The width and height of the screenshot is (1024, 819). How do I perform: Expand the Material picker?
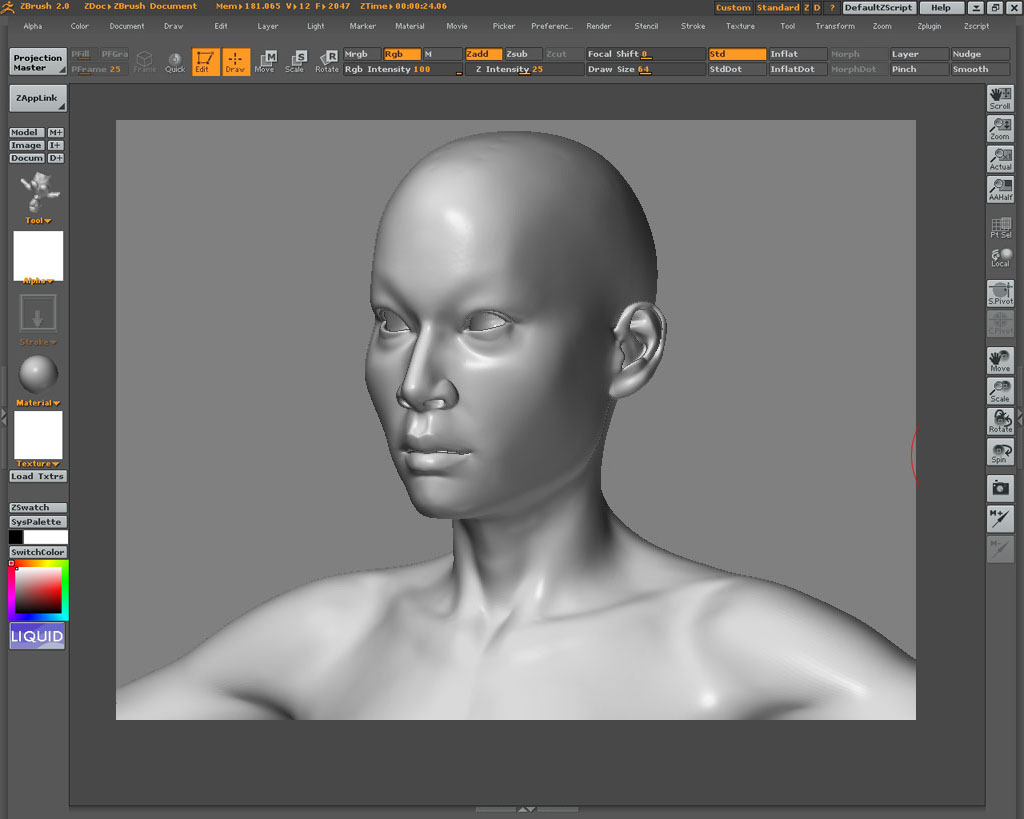(x=37, y=402)
